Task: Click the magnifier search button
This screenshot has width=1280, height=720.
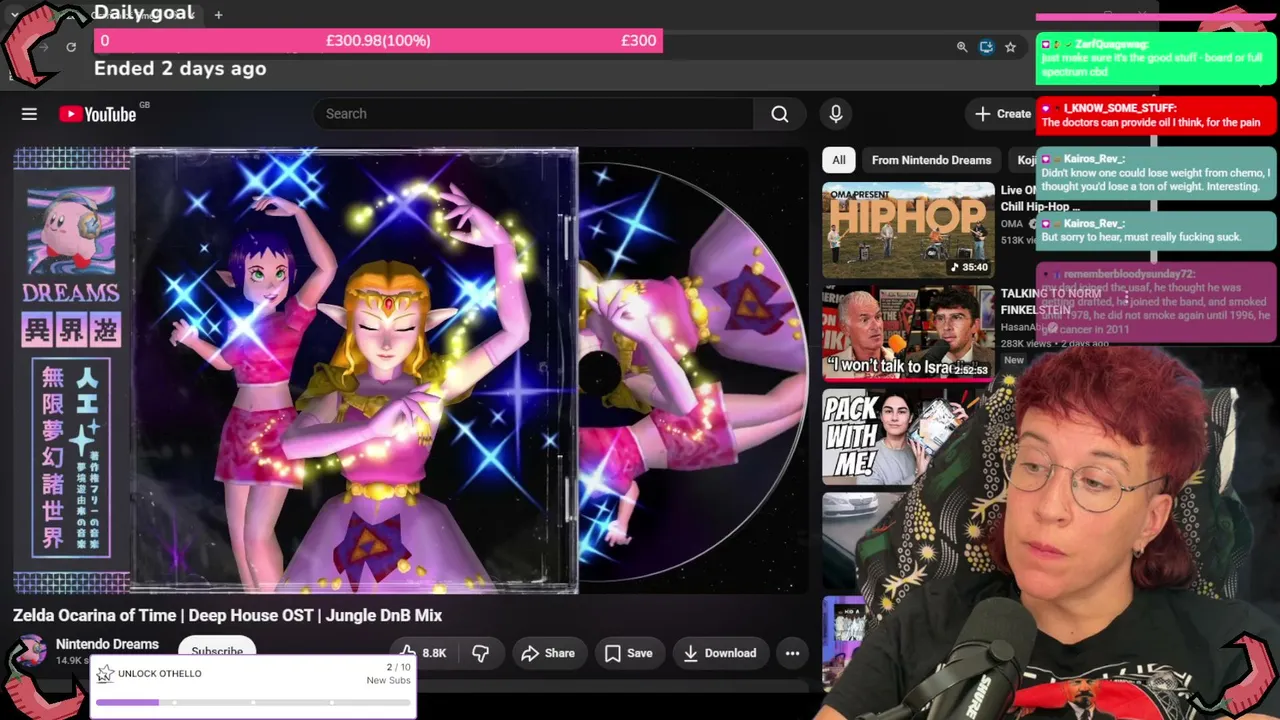Action: [x=780, y=114]
